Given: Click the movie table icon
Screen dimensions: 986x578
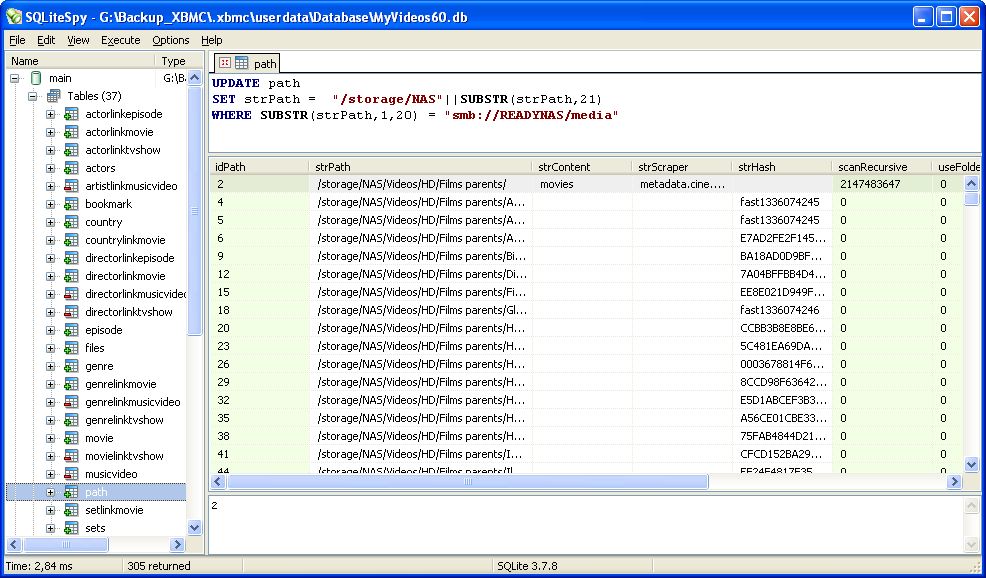Looking at the screenshot, I should click(71, 438).
